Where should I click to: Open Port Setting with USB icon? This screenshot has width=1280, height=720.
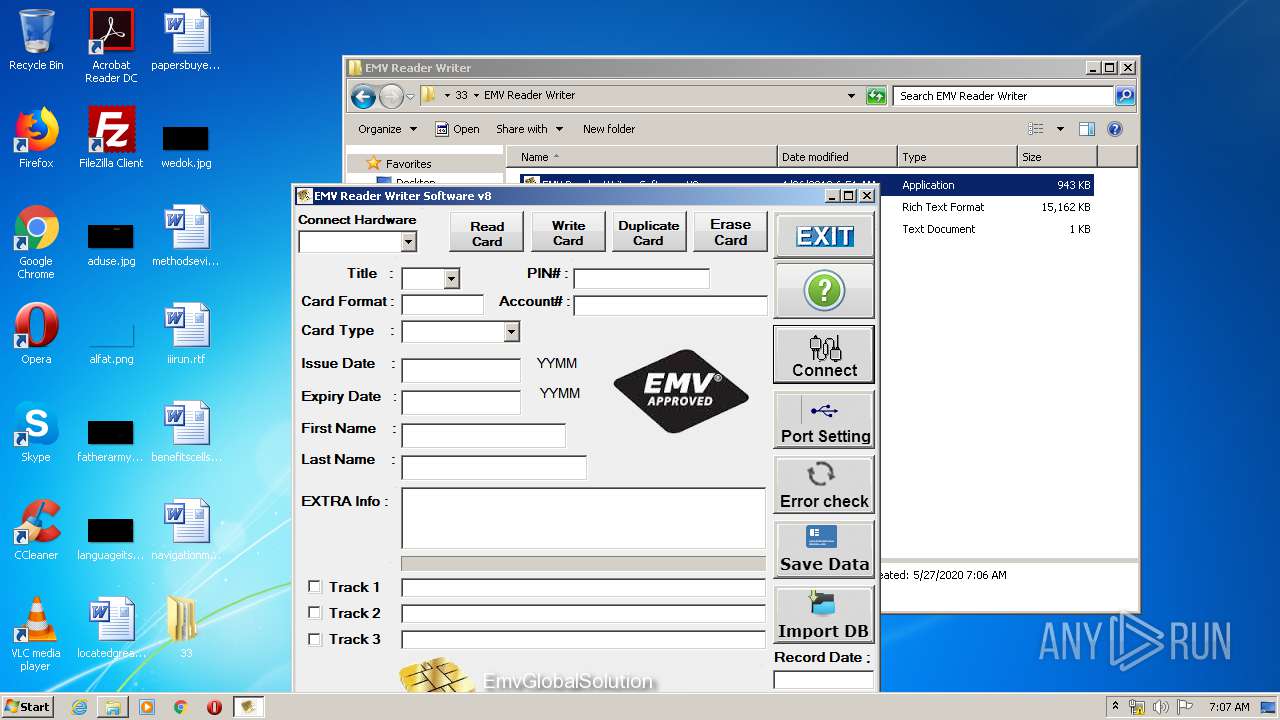[x=824, y=419]
